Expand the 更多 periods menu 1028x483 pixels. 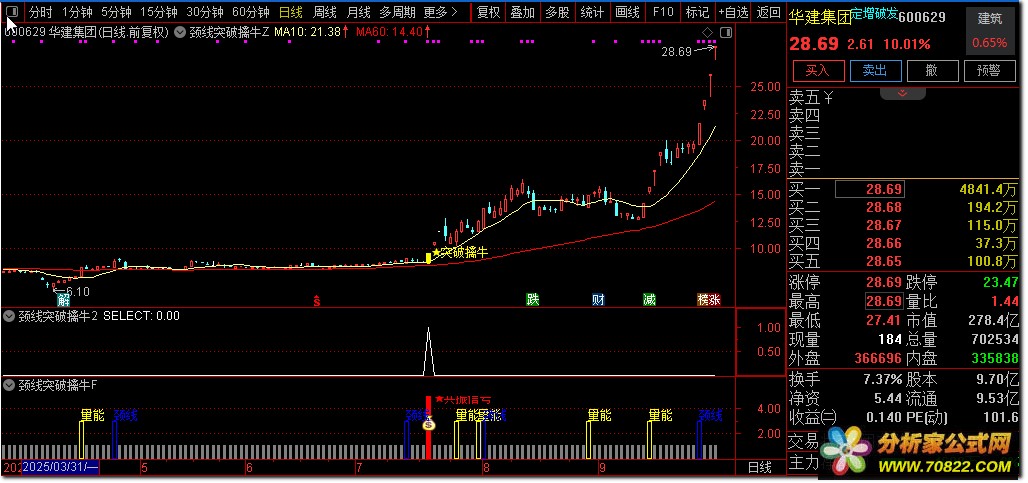[x=441, y=12]
